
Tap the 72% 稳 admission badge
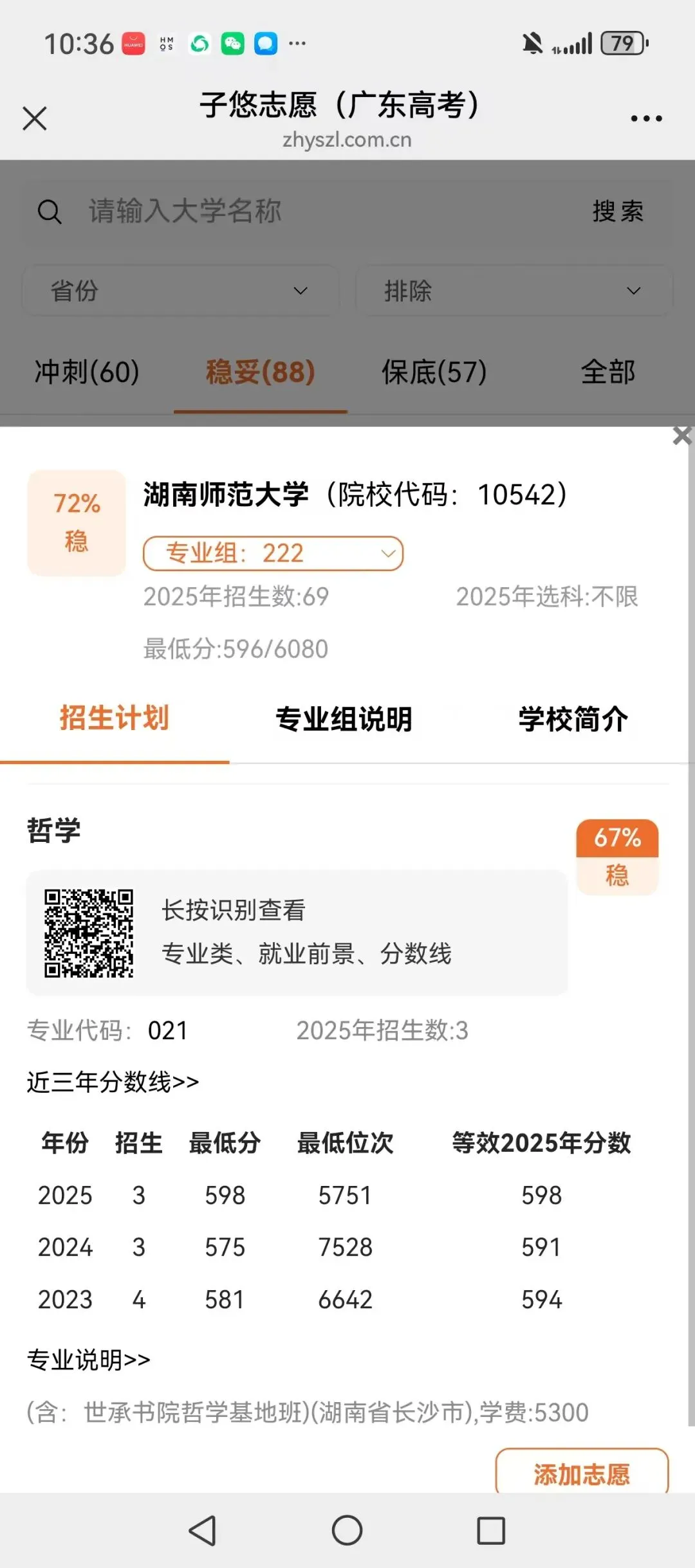pos(77,522)
